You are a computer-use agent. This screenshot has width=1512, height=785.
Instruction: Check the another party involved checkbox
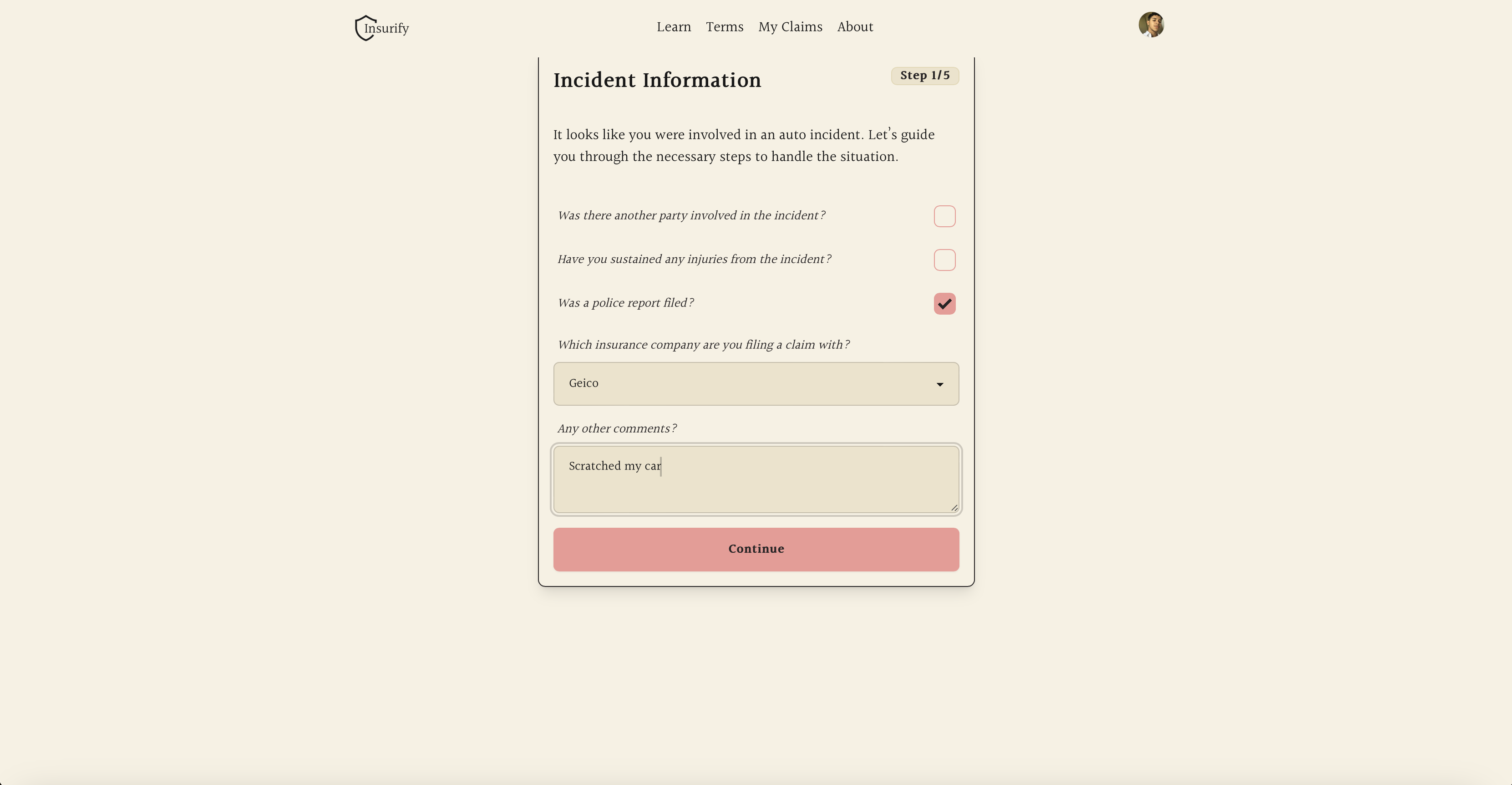[944, 216]
